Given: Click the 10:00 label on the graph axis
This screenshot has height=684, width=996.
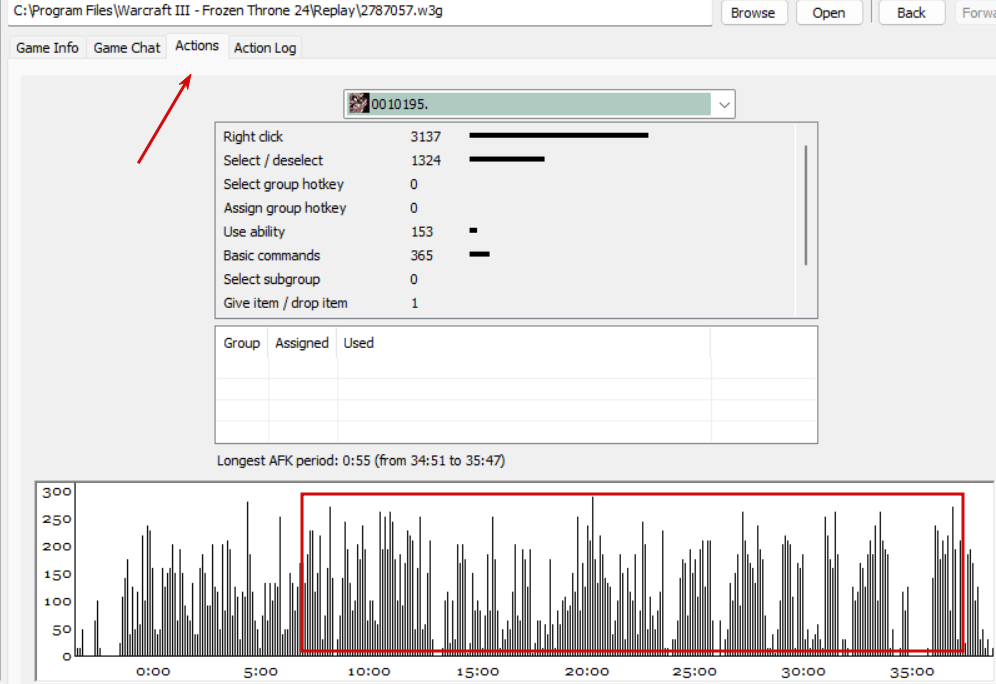Looking at the screenshot, I should coord(369,672).
